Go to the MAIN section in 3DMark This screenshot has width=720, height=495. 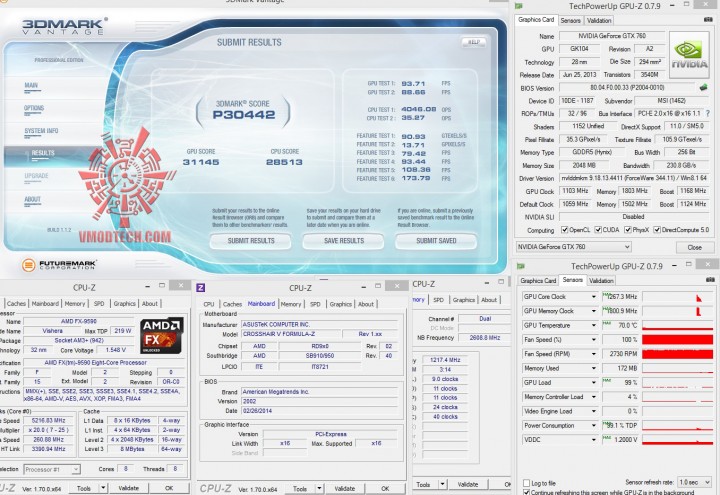(x=31, y=85)
